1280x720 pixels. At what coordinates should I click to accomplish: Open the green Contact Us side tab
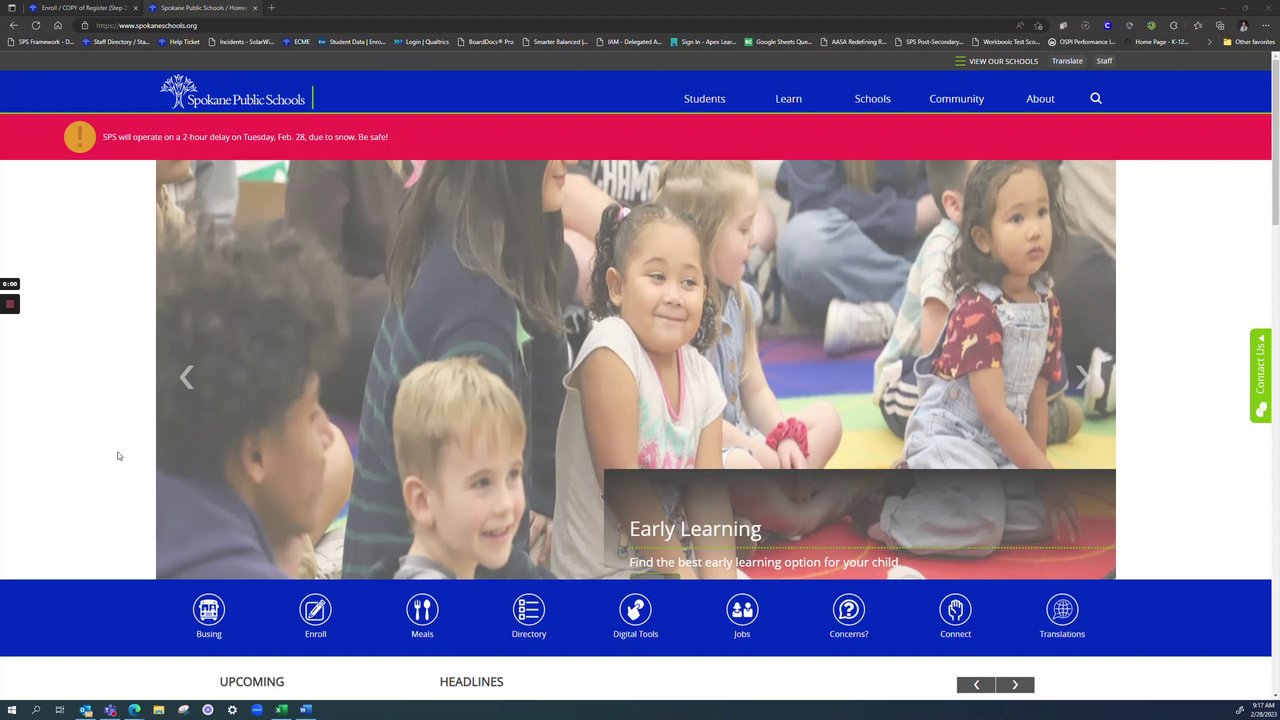(1260, 375)
